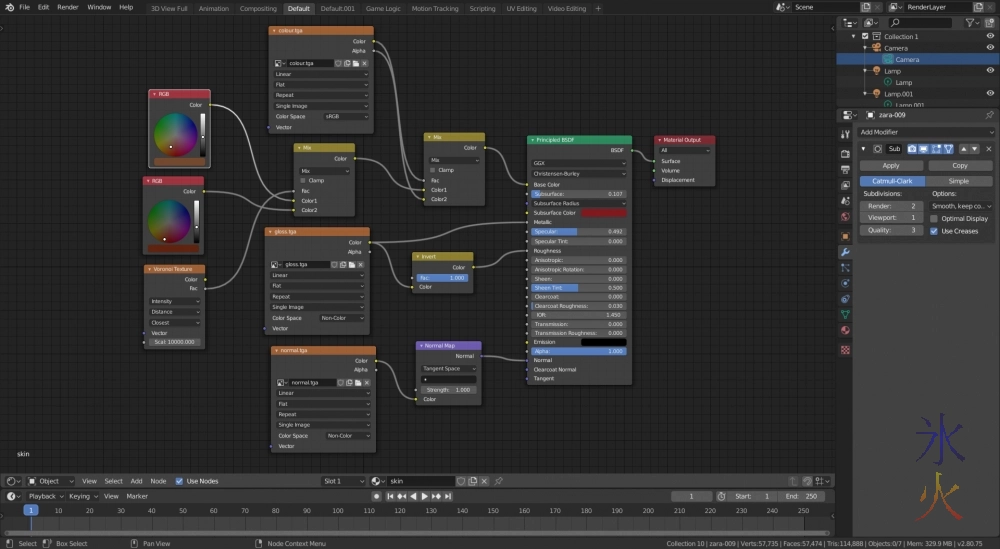Enable the Optimal Display checkbox
Image resolution: width=1000 pixels, height=549 pixels.
[934, 218]
